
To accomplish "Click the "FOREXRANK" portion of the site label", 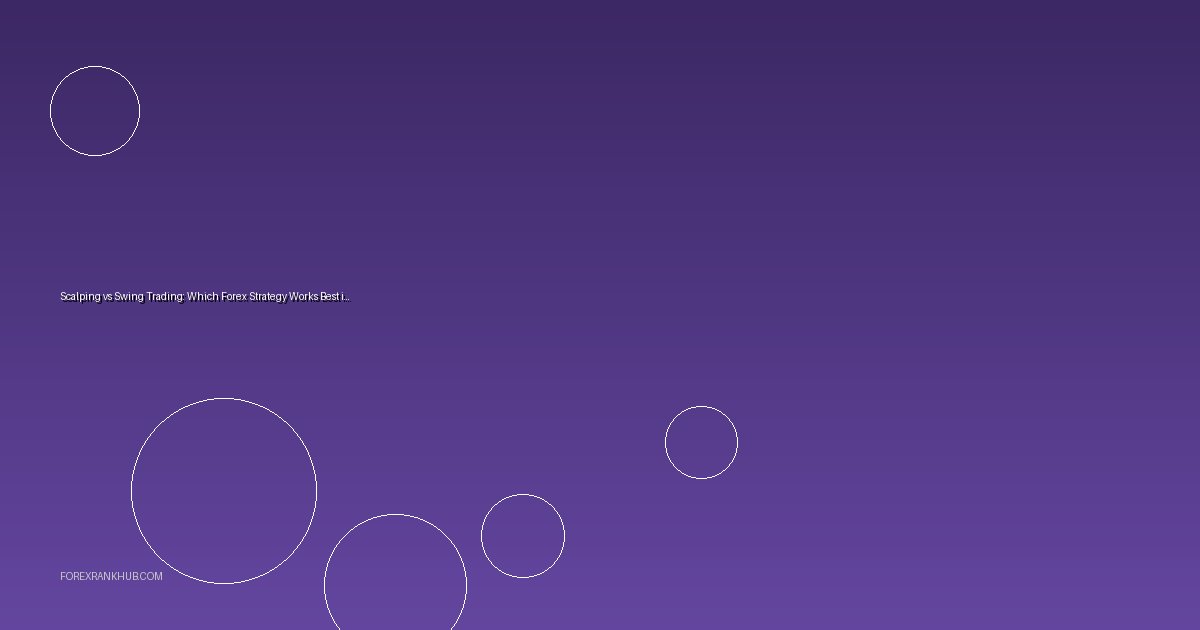I will point(90,577).
